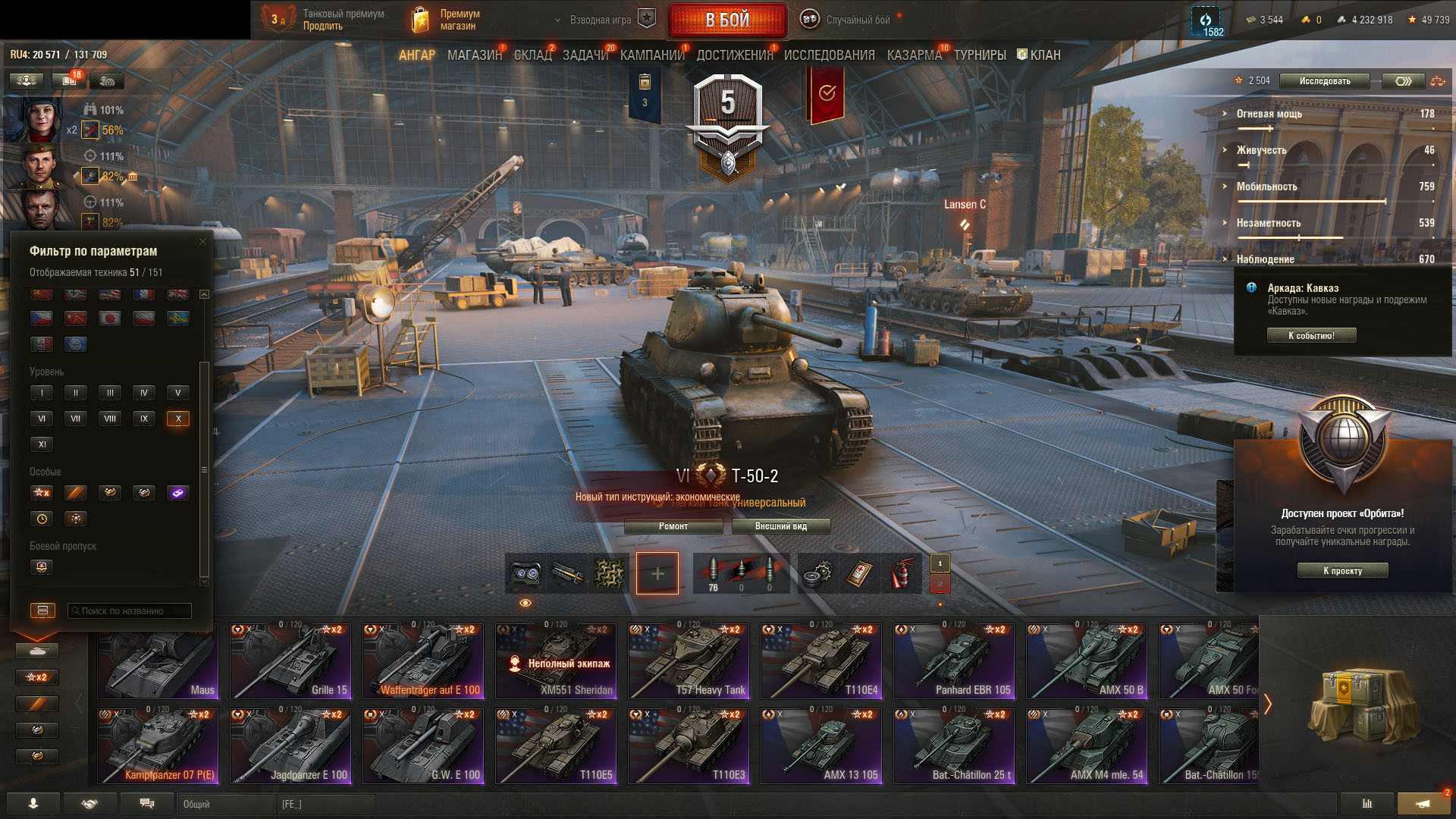1456x819 pixels.
Task: Click the В БОЙ battle button
Action: coord(727,20)
